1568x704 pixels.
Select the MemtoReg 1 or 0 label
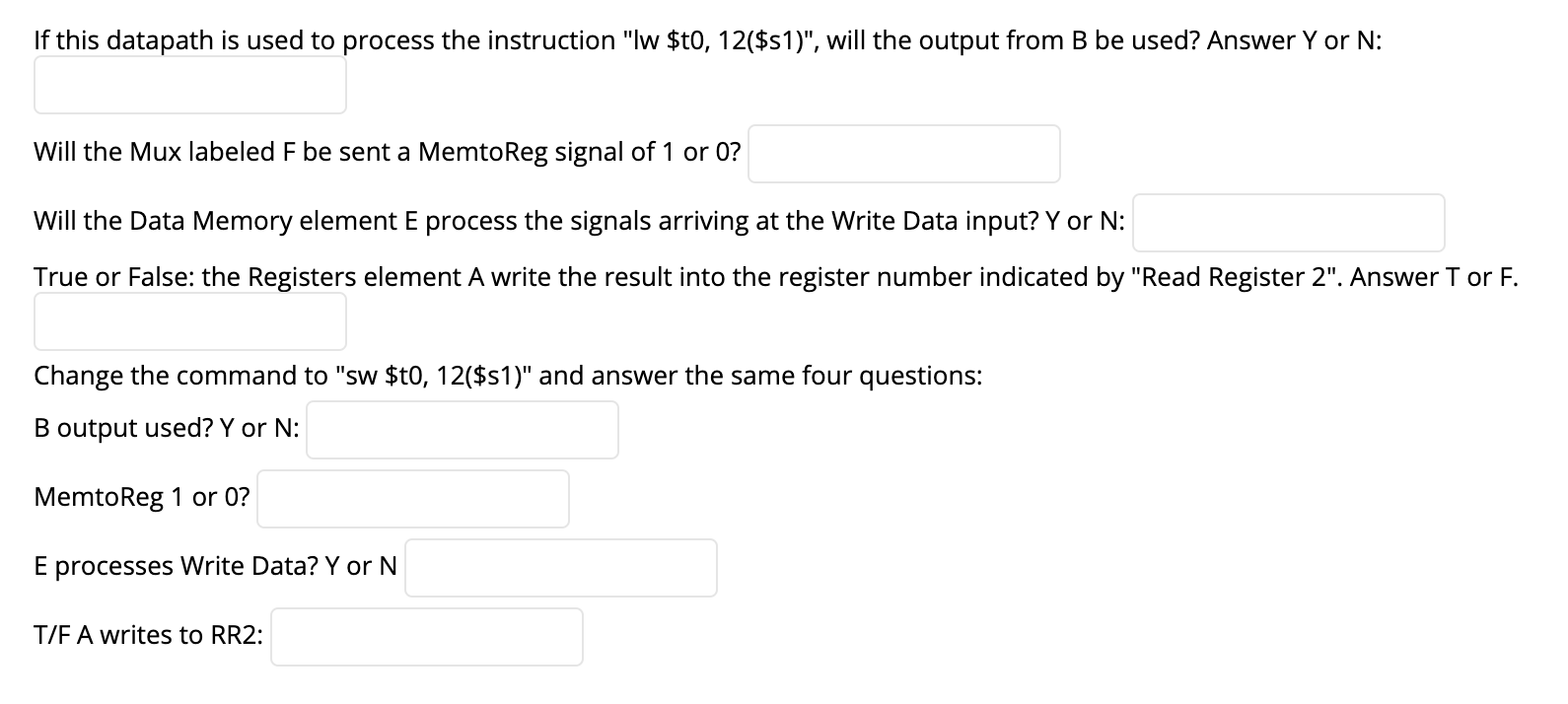coord(143,497)
